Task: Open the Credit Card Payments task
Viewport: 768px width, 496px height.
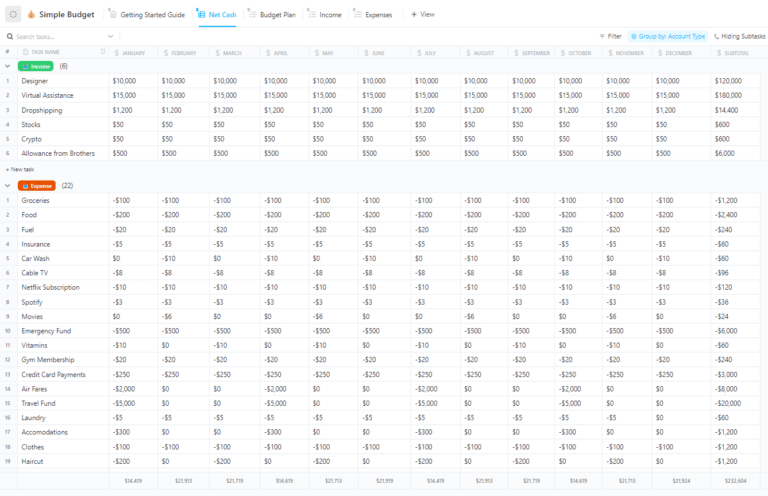Action: (x=53, y=375)
